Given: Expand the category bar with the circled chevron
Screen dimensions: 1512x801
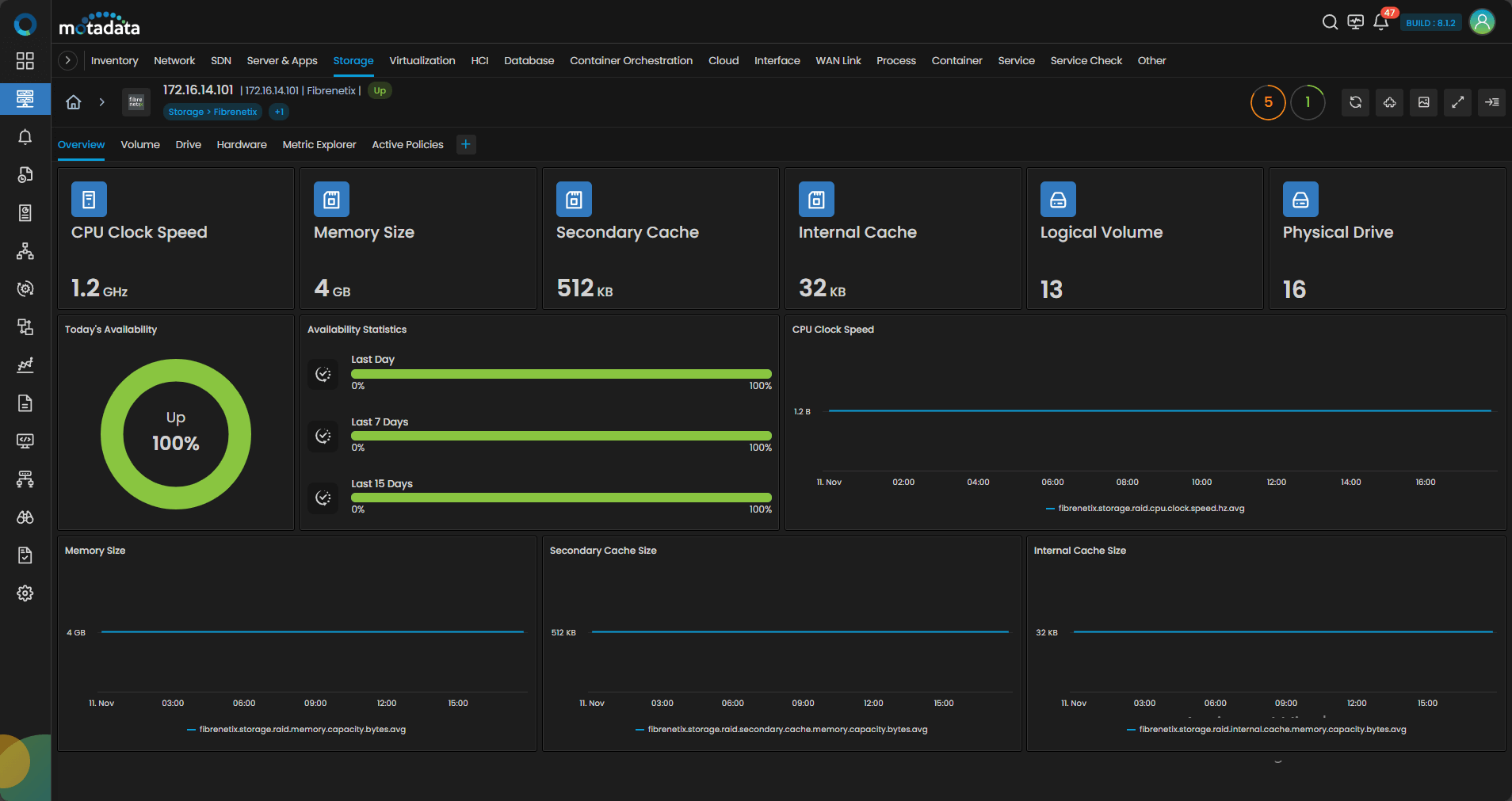Looking at the screenshot, I should (x=68, y=60).
